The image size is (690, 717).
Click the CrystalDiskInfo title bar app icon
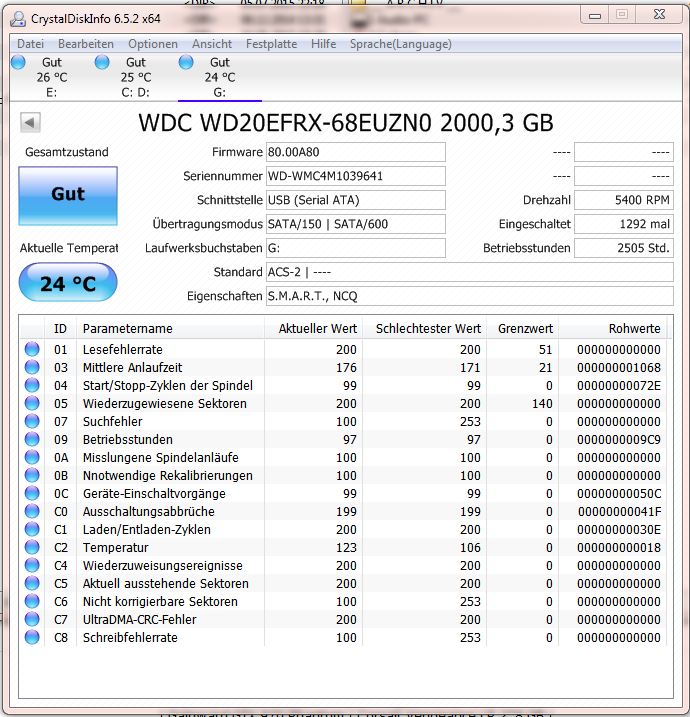[18, 19]
